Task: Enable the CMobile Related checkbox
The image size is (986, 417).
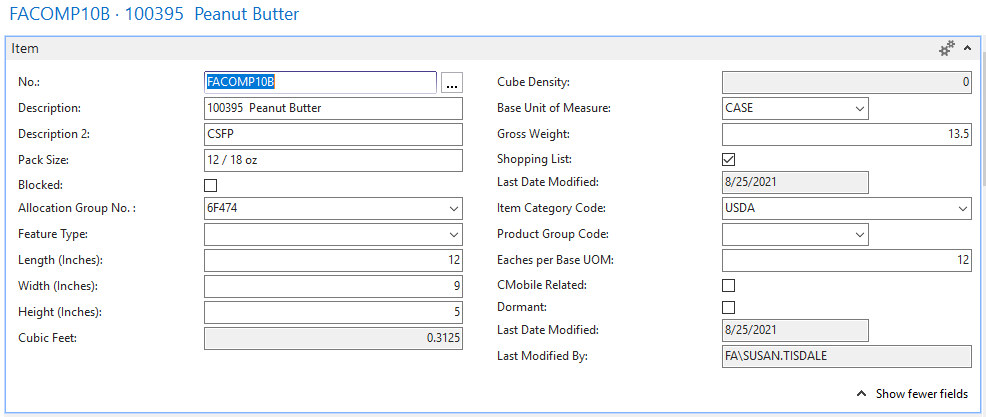Action: point(729,286)
